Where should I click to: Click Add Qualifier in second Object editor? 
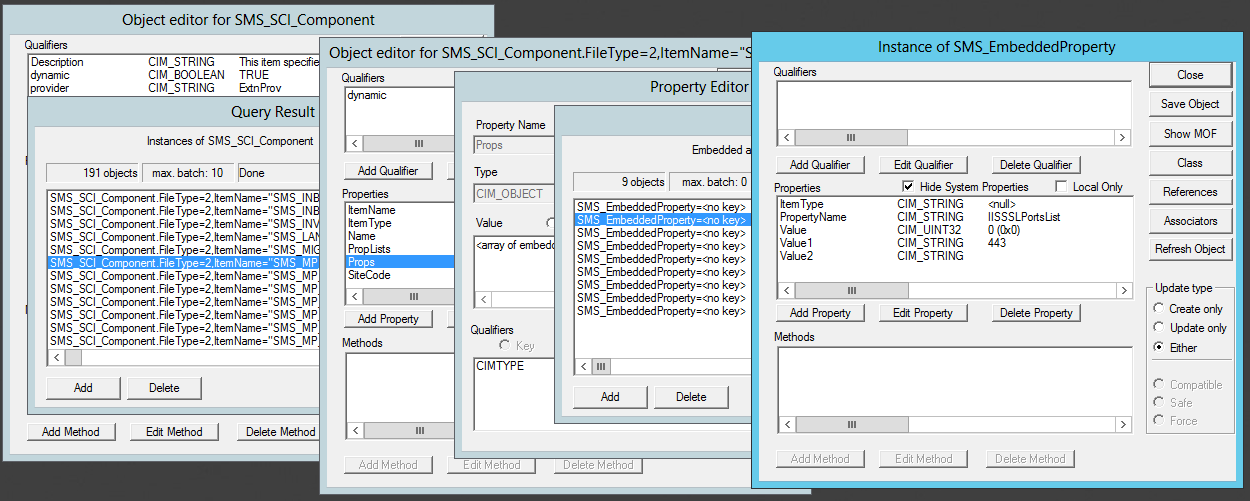[387, 171]
